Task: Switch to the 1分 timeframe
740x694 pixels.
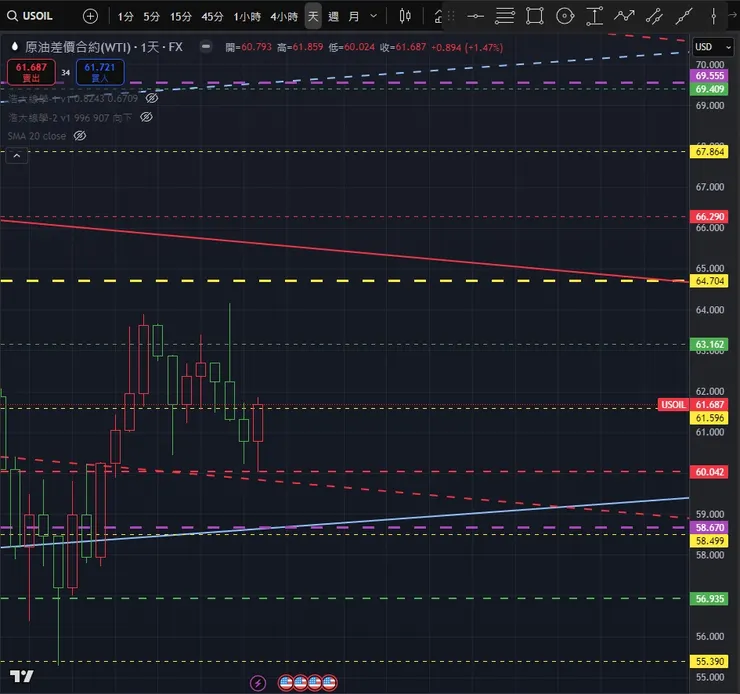Action: 125,17
